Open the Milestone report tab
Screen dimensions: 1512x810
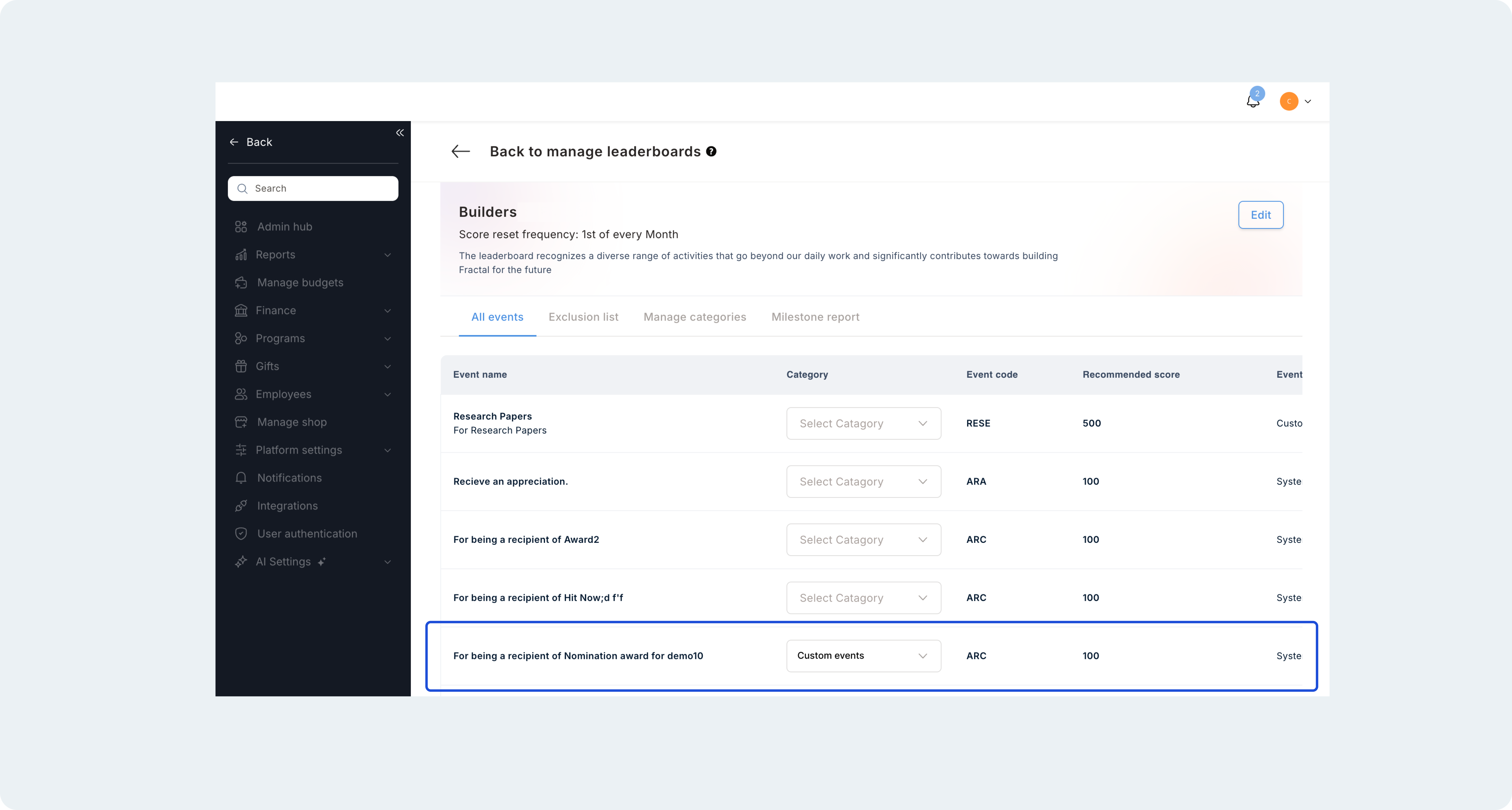coord(815,317)
